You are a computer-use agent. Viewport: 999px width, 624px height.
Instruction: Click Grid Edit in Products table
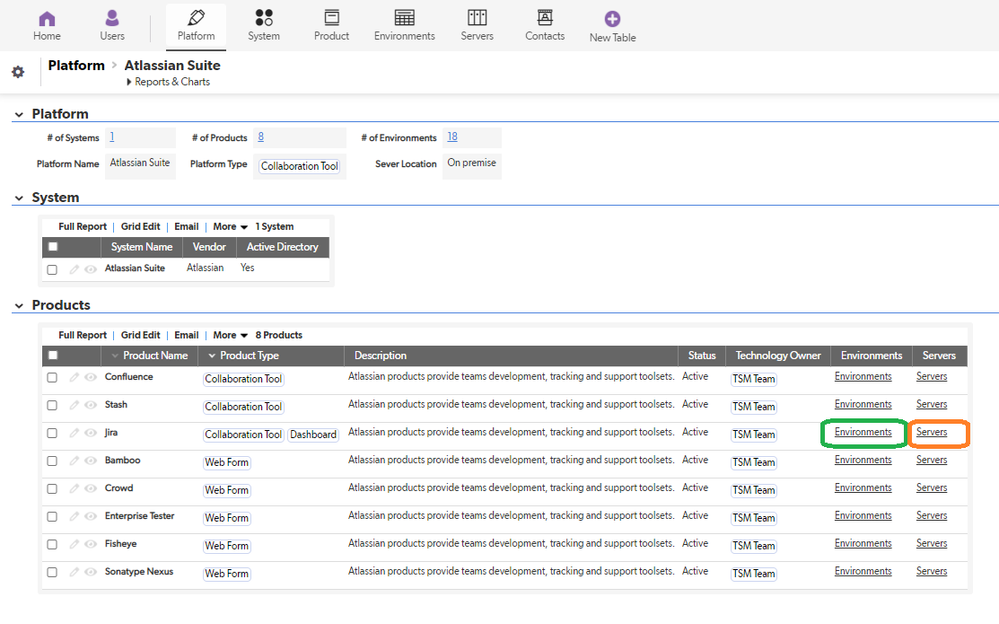click(141, 335)
